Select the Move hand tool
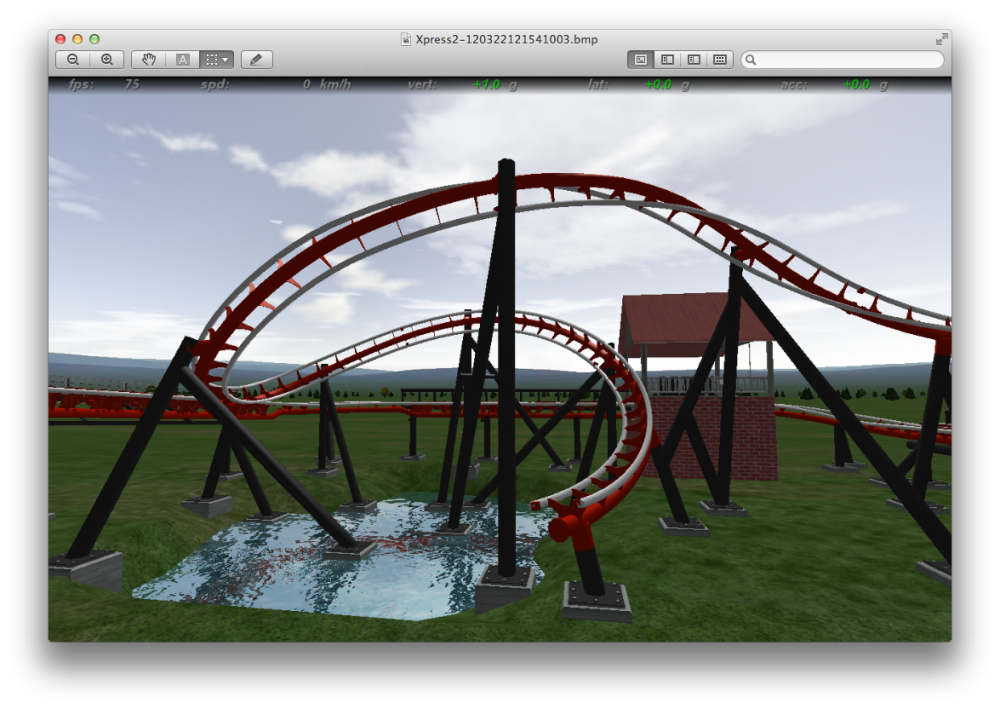1000x709 pixels. point(149,60)
